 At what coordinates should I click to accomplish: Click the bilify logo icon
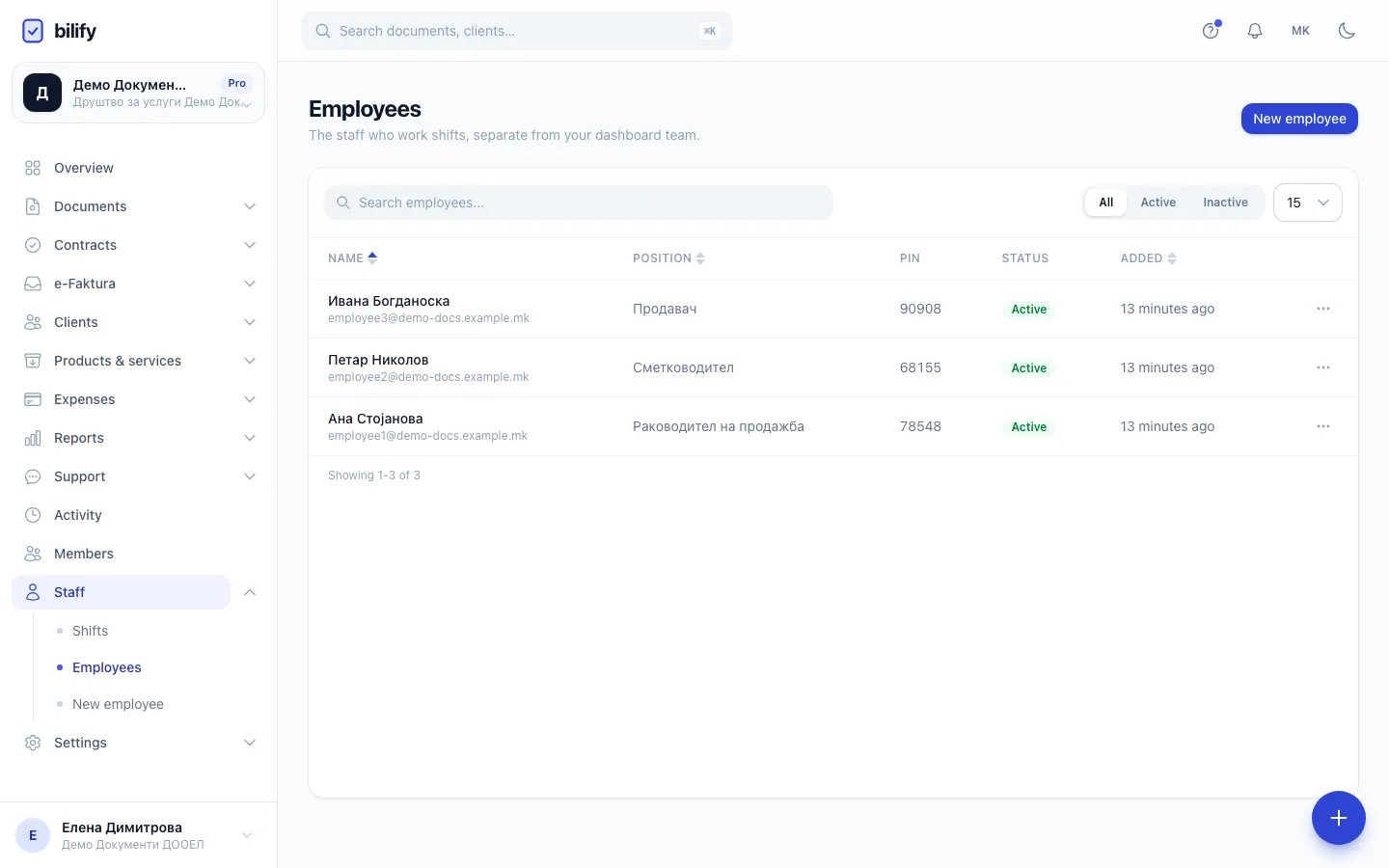(x=33, y=31)
